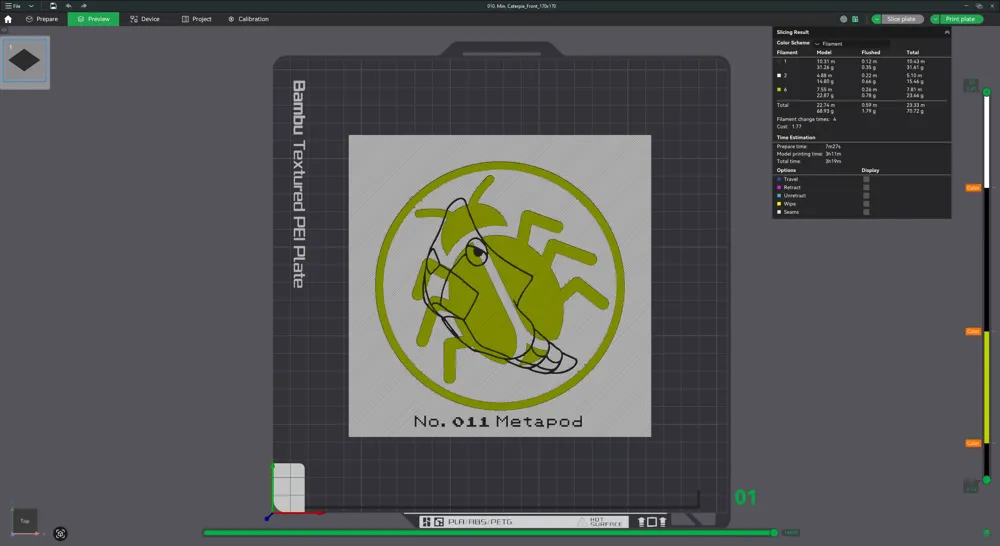This screenshot has height=546, width=1000.
Task: Click the top handle of the vertical layer slider
Action: [x=987, y=92]
